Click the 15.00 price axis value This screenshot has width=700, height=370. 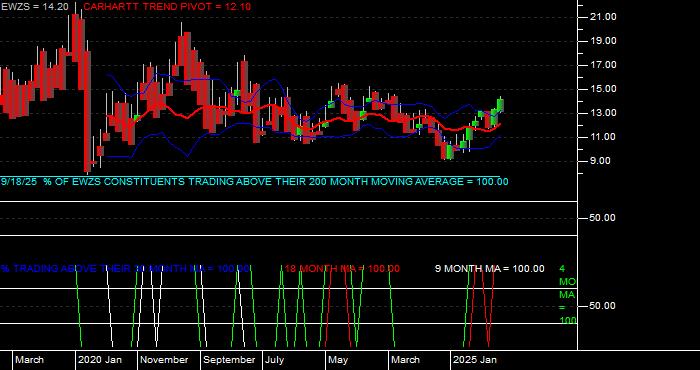pyautogui.click(x=604, y=89)
